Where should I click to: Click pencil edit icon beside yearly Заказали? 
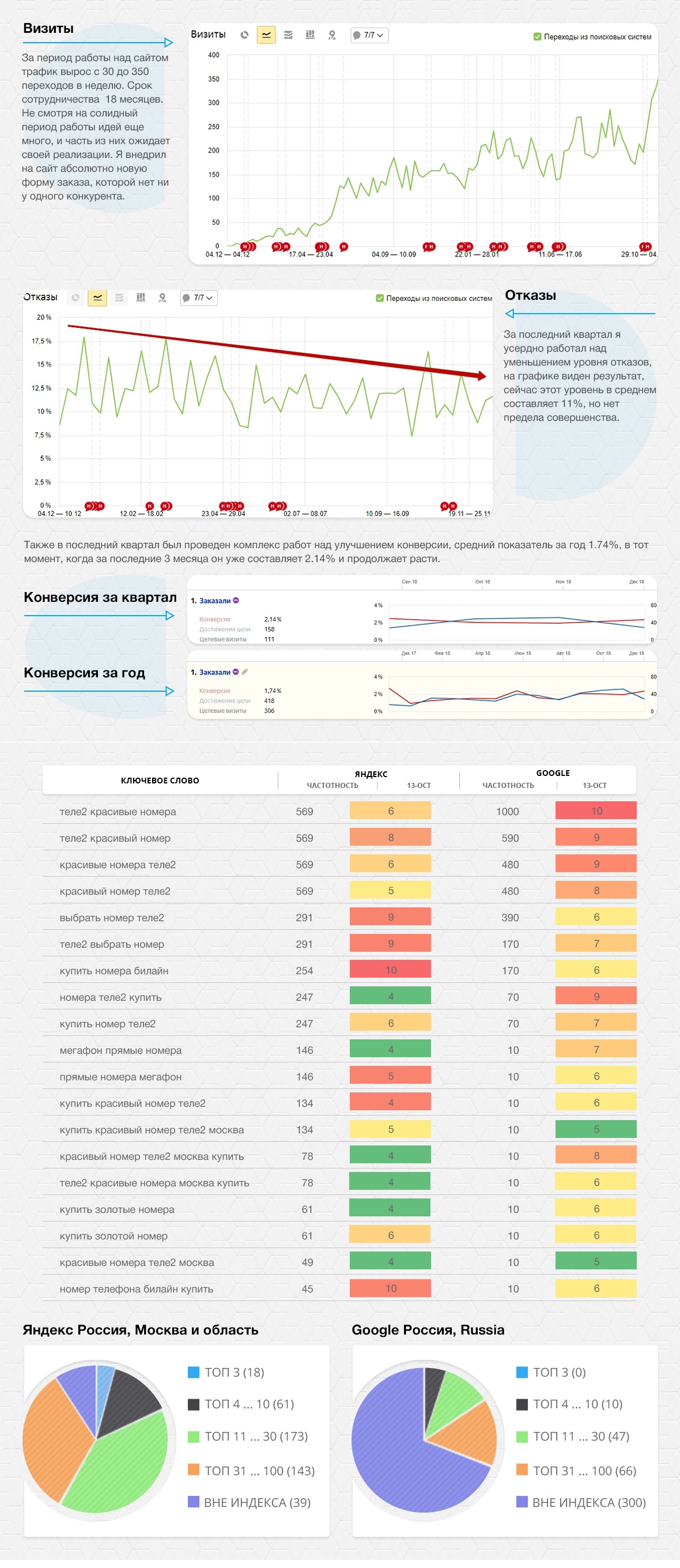[x=244, y=672]
